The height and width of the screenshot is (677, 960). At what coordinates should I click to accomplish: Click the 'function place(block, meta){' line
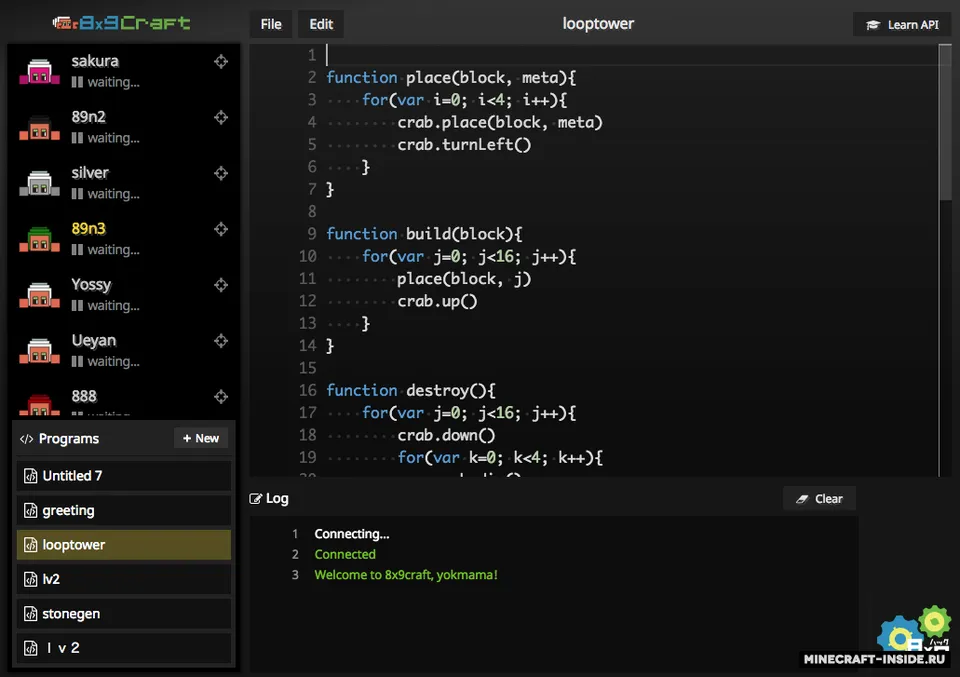pos(451,78)
